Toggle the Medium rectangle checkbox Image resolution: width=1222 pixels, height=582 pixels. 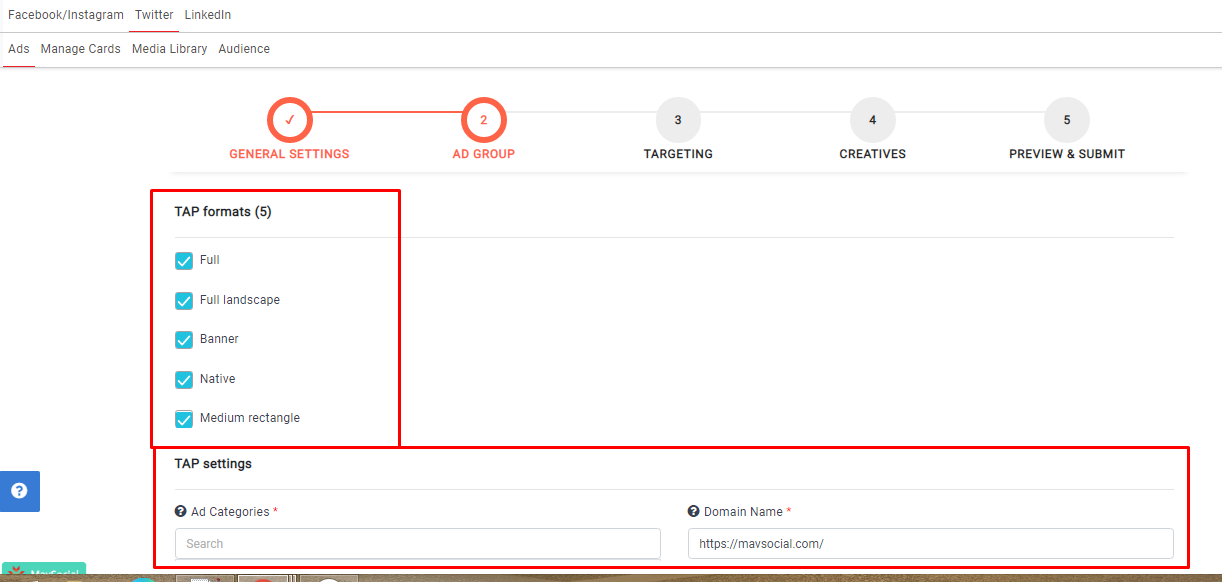click(184, 419)
